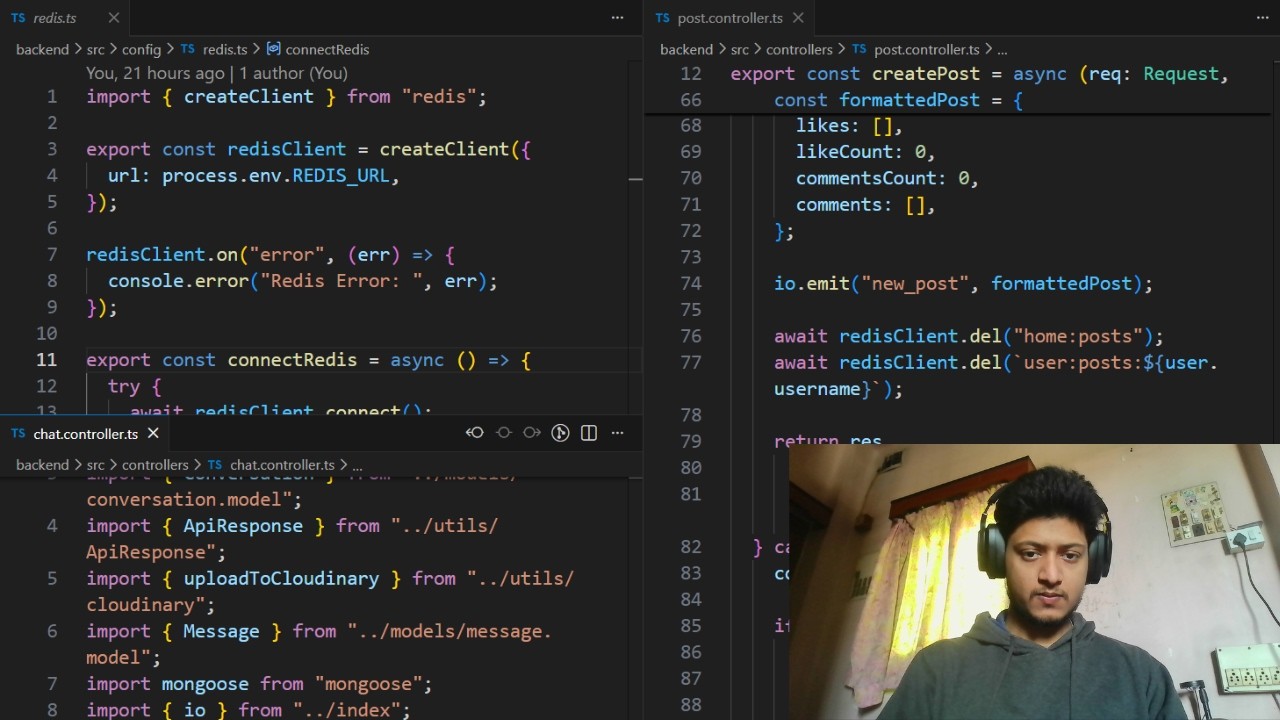Open 'backend' breadcrumb in redis.ts path
The height and width of the screenshot is (720, 1280).
[x=42, y=49]
